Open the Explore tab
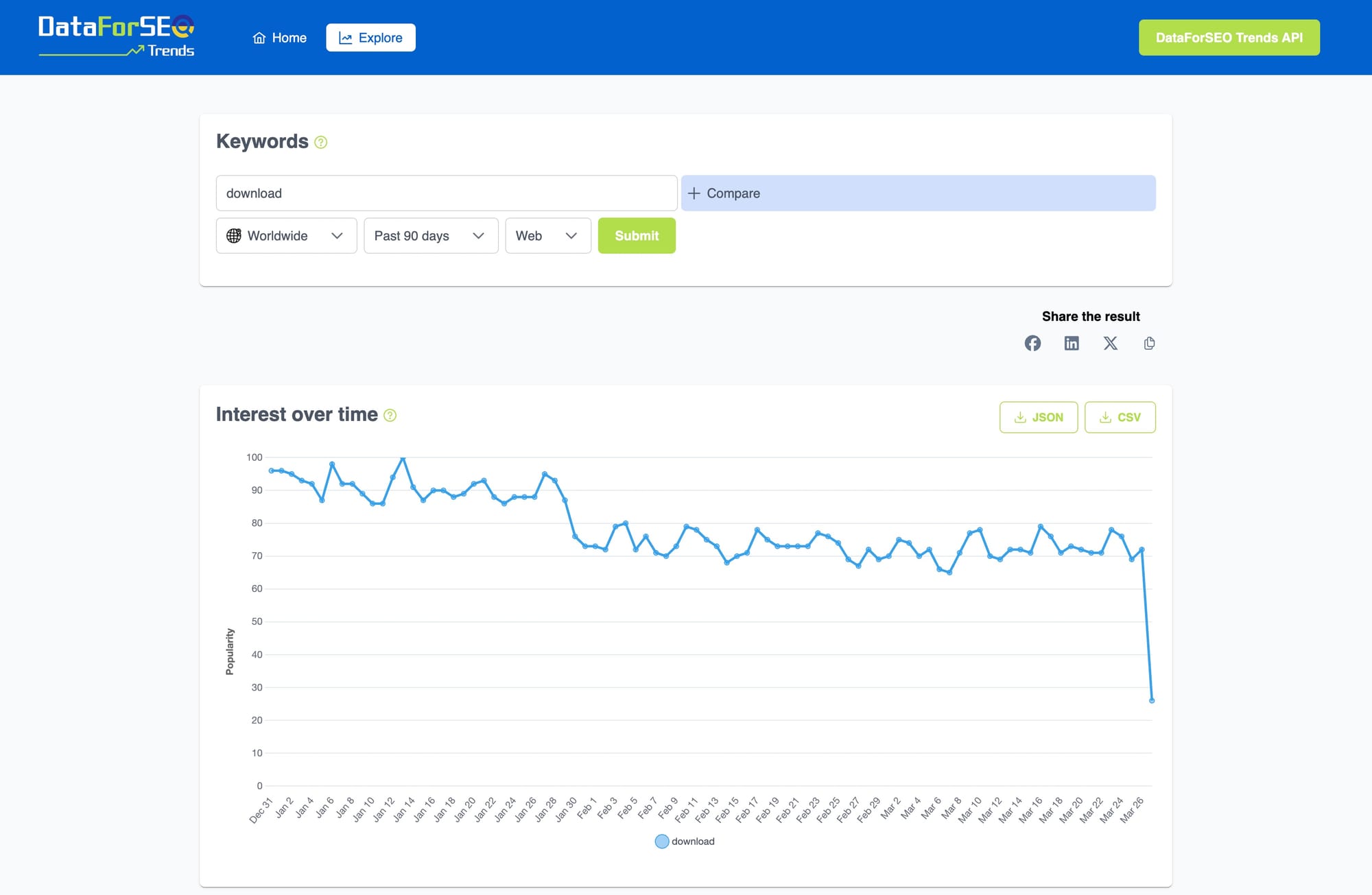This screenshot has height=895, width=1372. [x=370, y=38]
